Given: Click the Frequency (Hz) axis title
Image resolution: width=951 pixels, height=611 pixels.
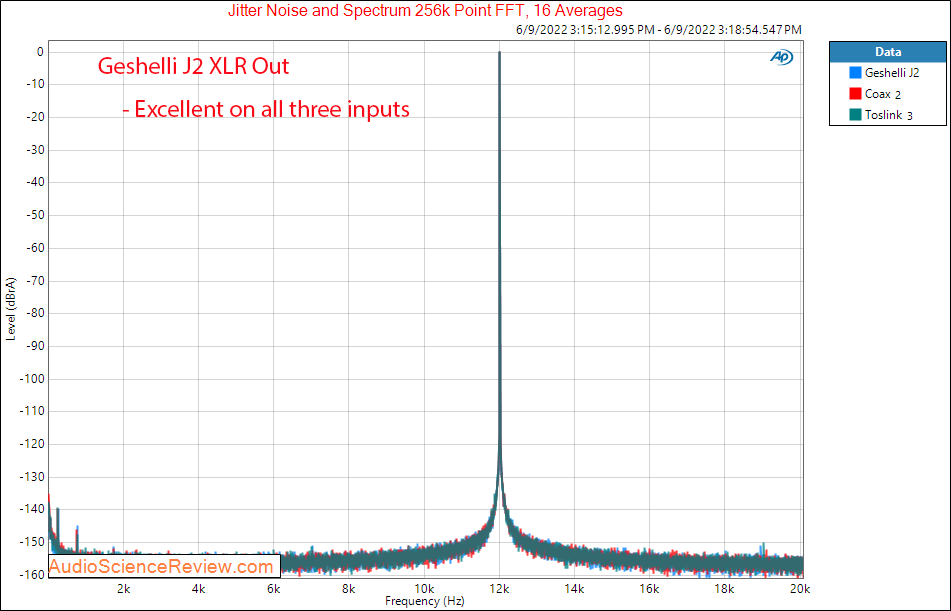Looking at the screenshot, I should click(425, 601).
